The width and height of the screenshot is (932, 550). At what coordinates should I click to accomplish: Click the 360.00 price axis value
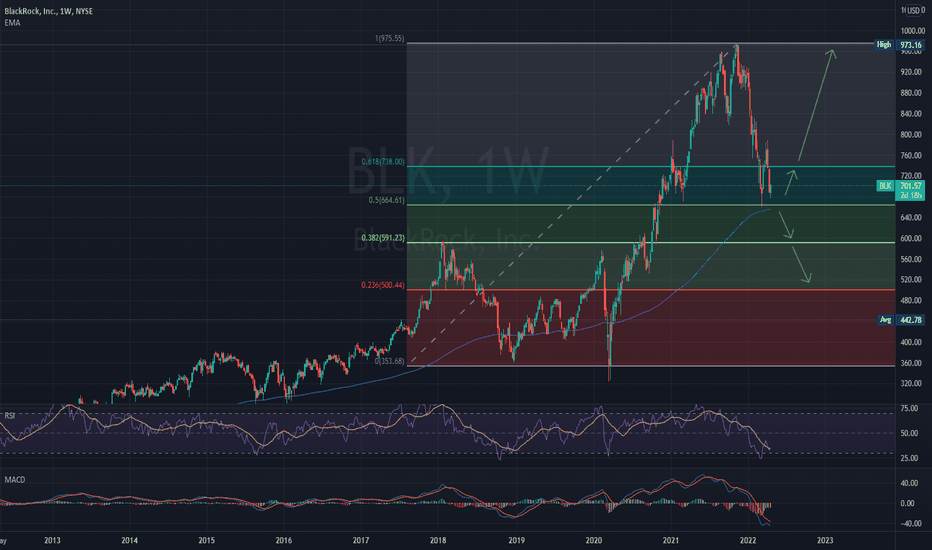click(x=911, y=363)
